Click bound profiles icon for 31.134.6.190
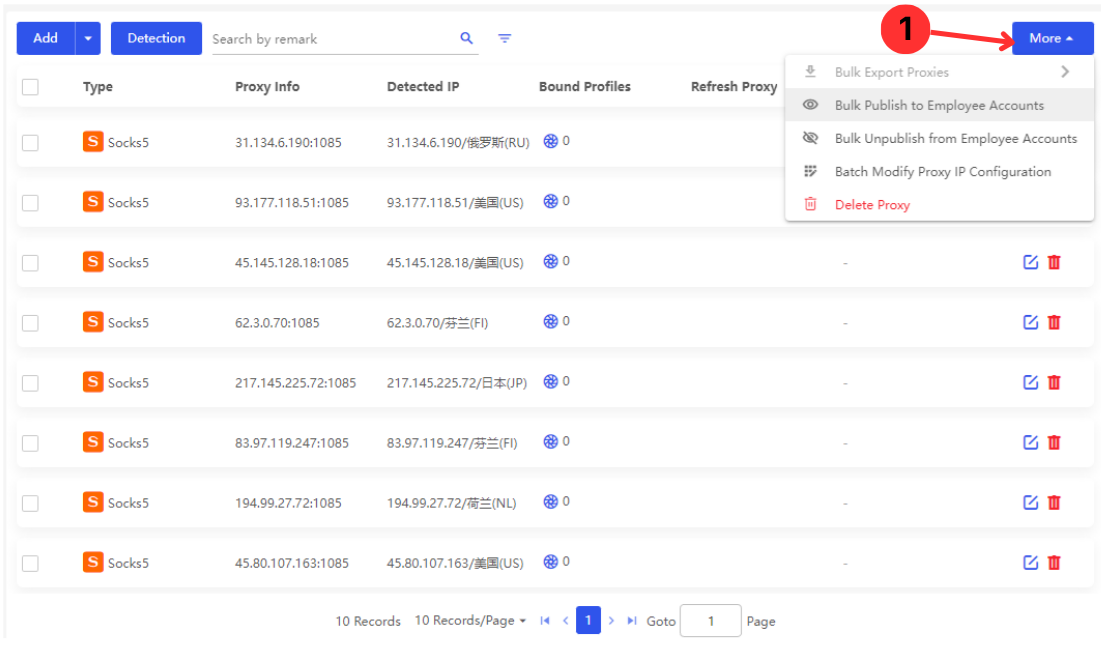The image size is (1101, 647). point(550,141)
